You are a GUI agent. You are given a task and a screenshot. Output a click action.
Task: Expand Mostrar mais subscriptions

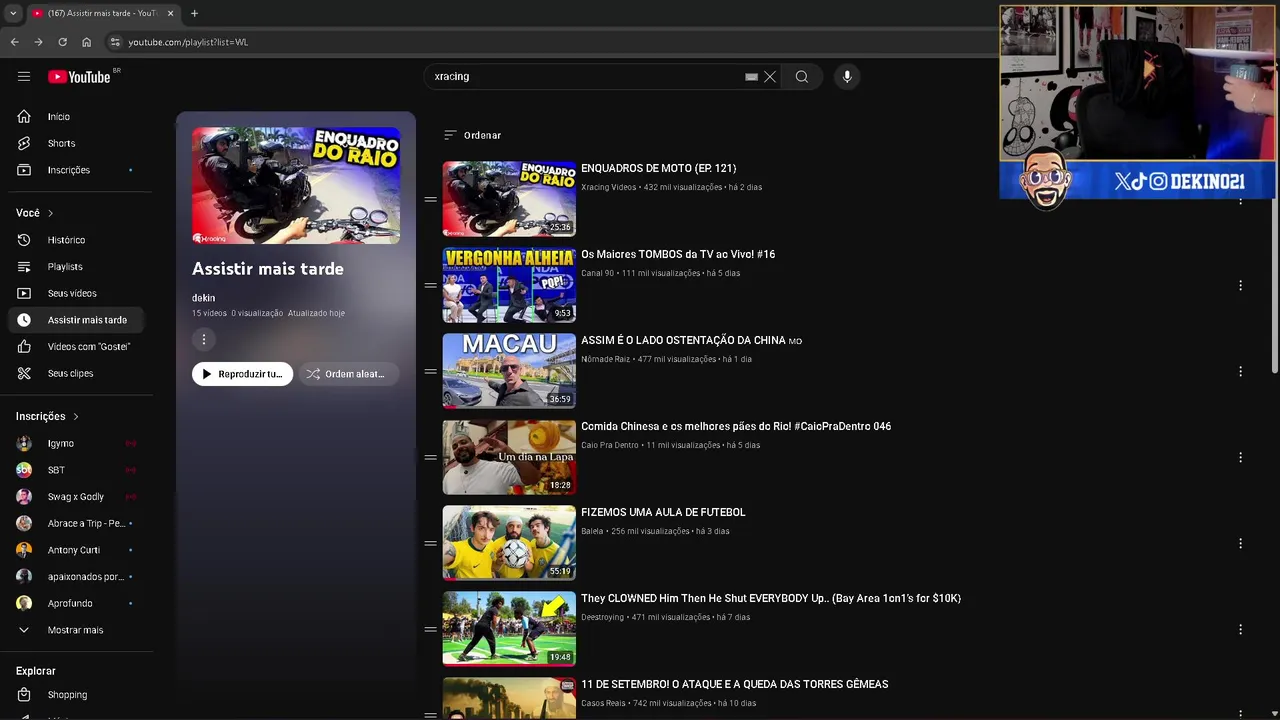tap(78, 630)
